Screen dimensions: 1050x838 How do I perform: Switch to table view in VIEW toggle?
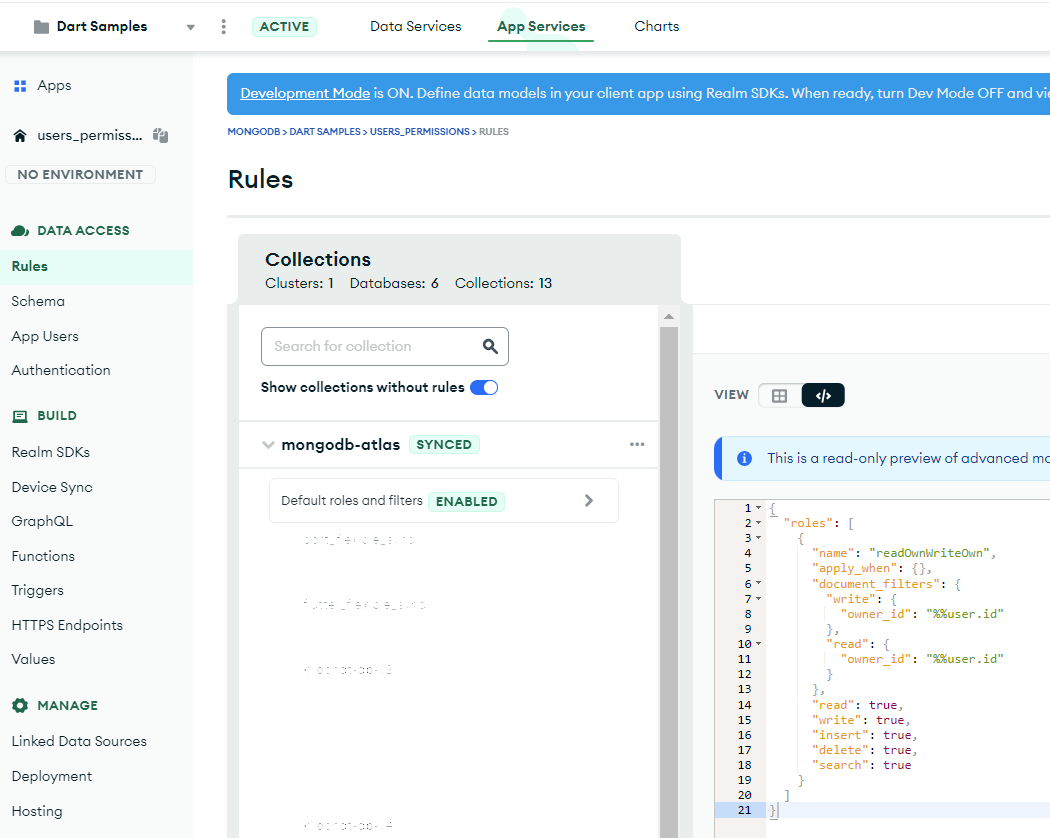point(780,396)
